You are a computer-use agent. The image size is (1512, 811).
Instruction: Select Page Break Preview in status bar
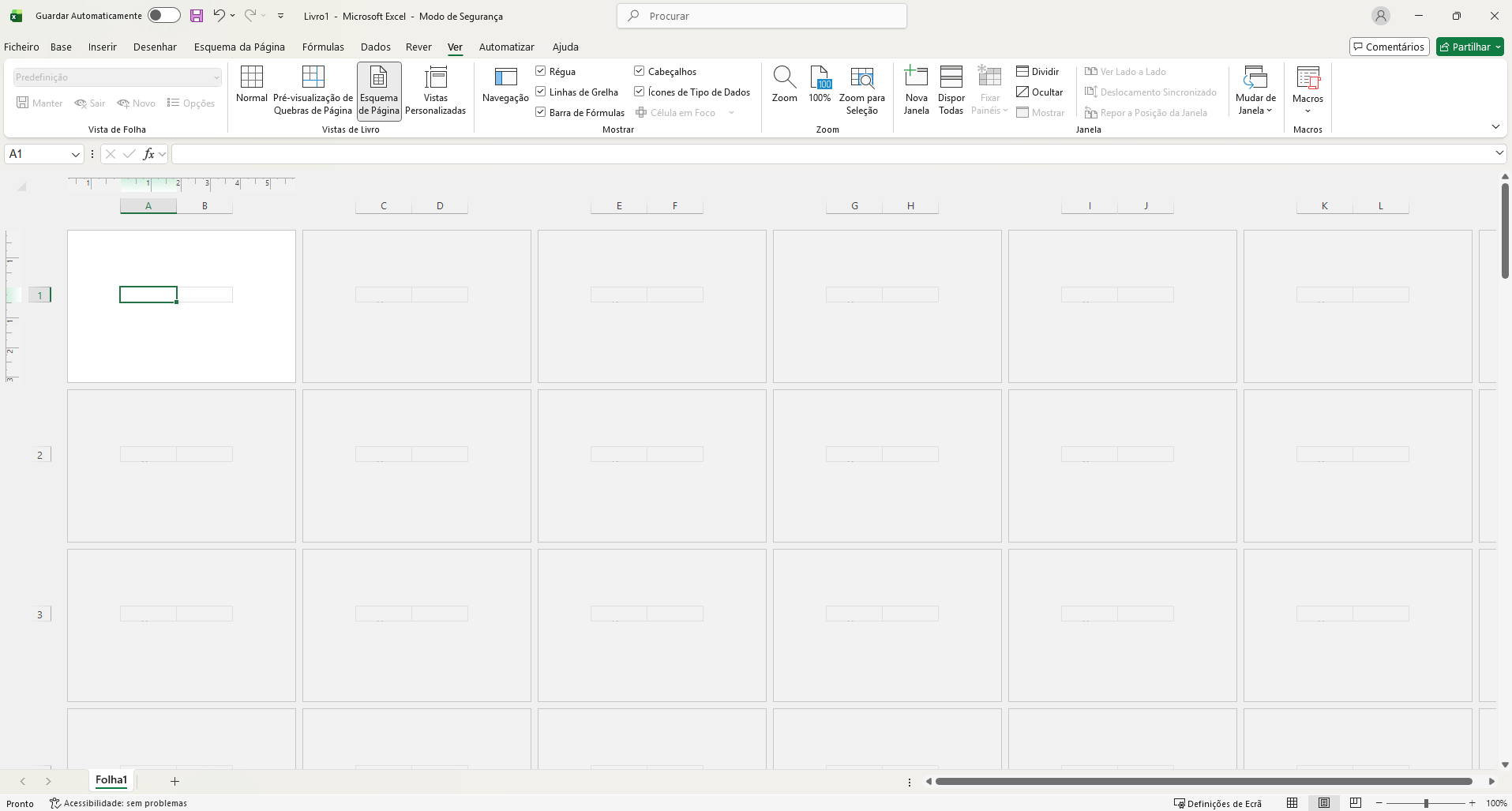click(1356, 803)
